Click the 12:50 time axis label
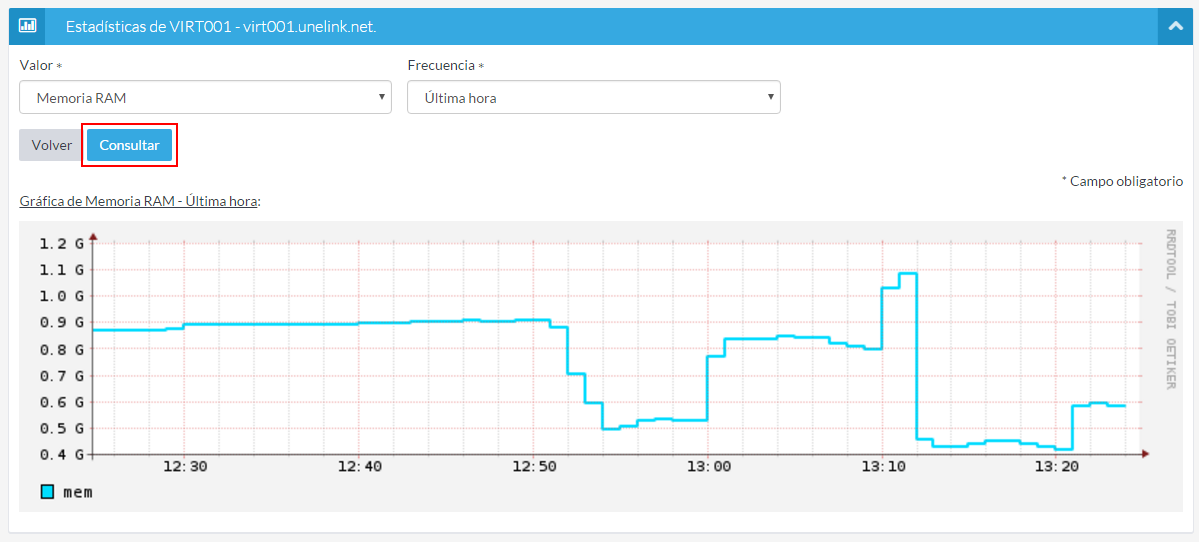 click(x=532, y=467)
